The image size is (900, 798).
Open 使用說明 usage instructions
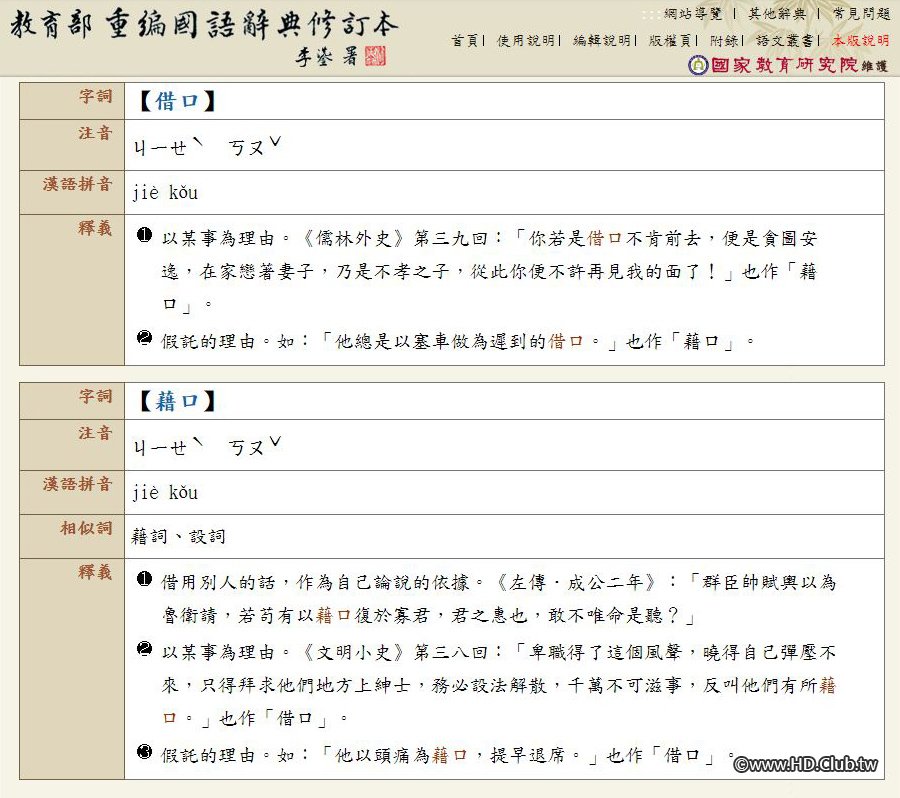(526, 38)
